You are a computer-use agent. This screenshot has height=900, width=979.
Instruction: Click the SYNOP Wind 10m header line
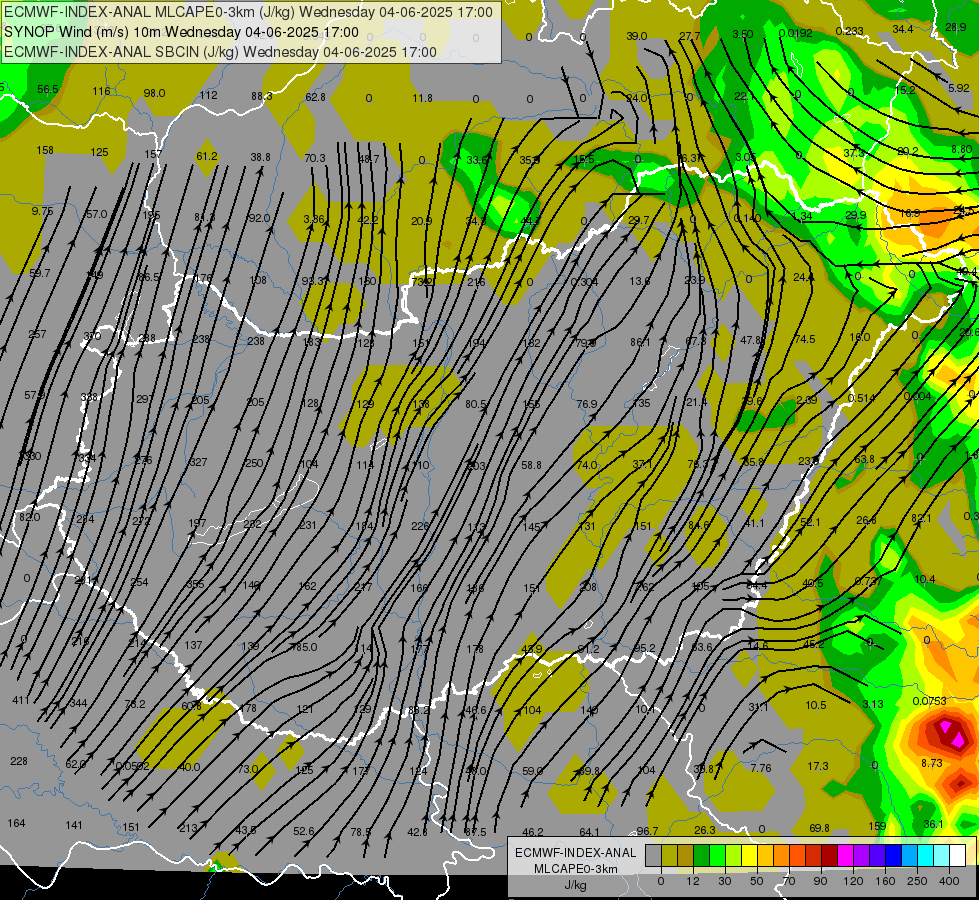coord(181,32)
